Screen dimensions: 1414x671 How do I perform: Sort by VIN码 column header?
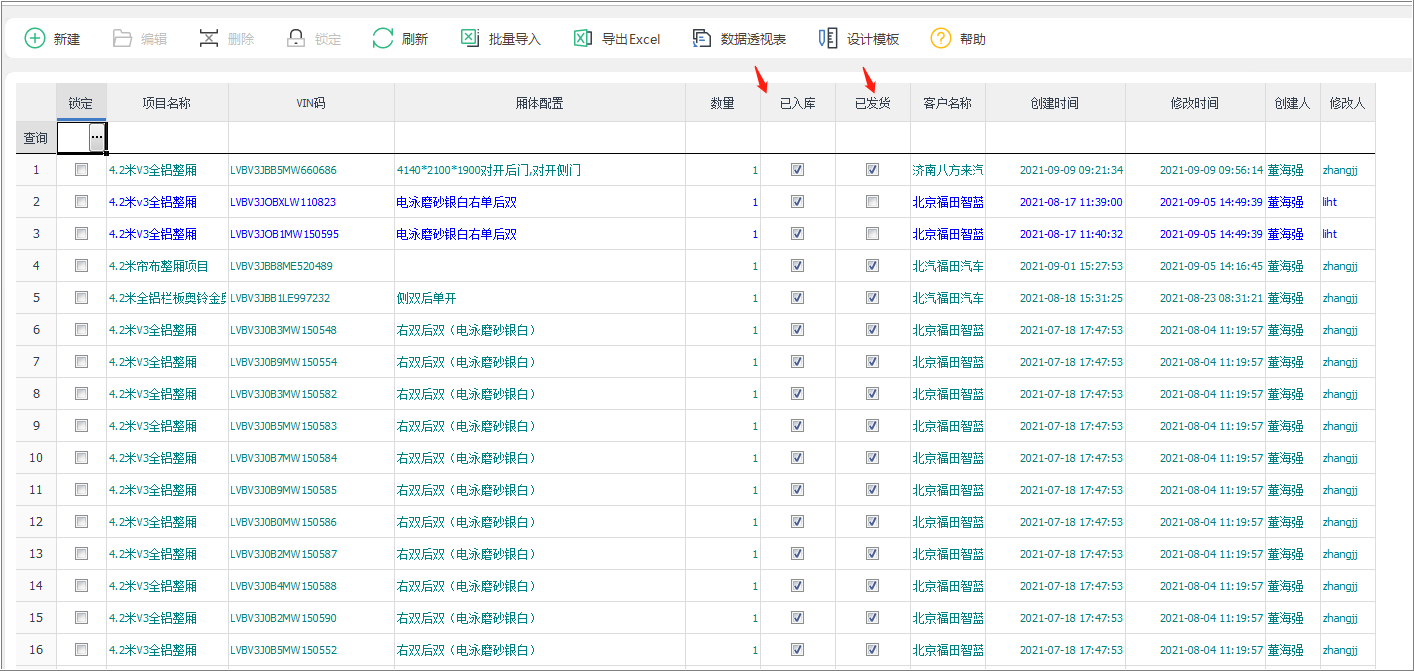311,103
